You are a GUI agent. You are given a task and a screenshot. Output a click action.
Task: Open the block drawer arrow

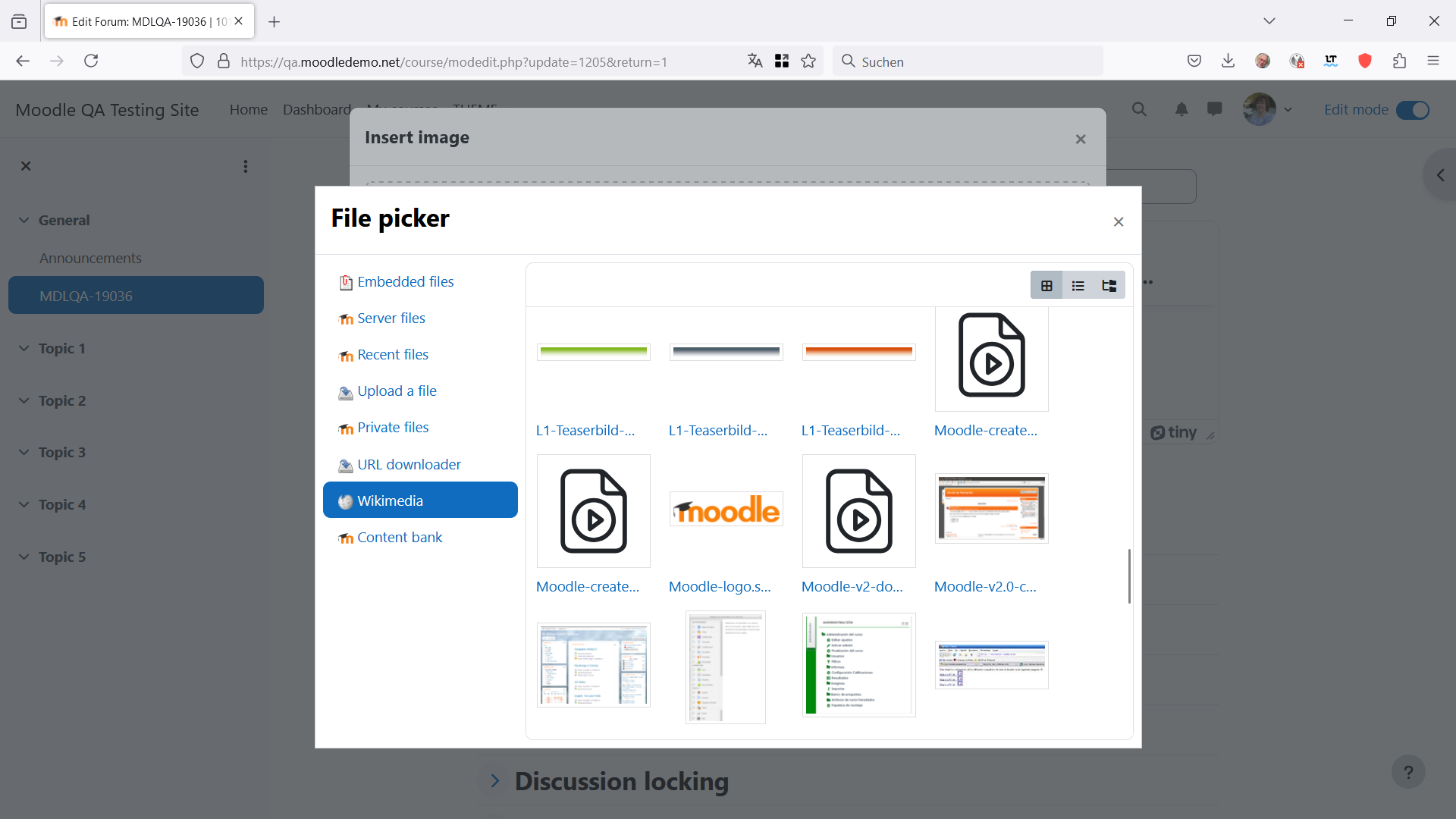pos(1440,175)
